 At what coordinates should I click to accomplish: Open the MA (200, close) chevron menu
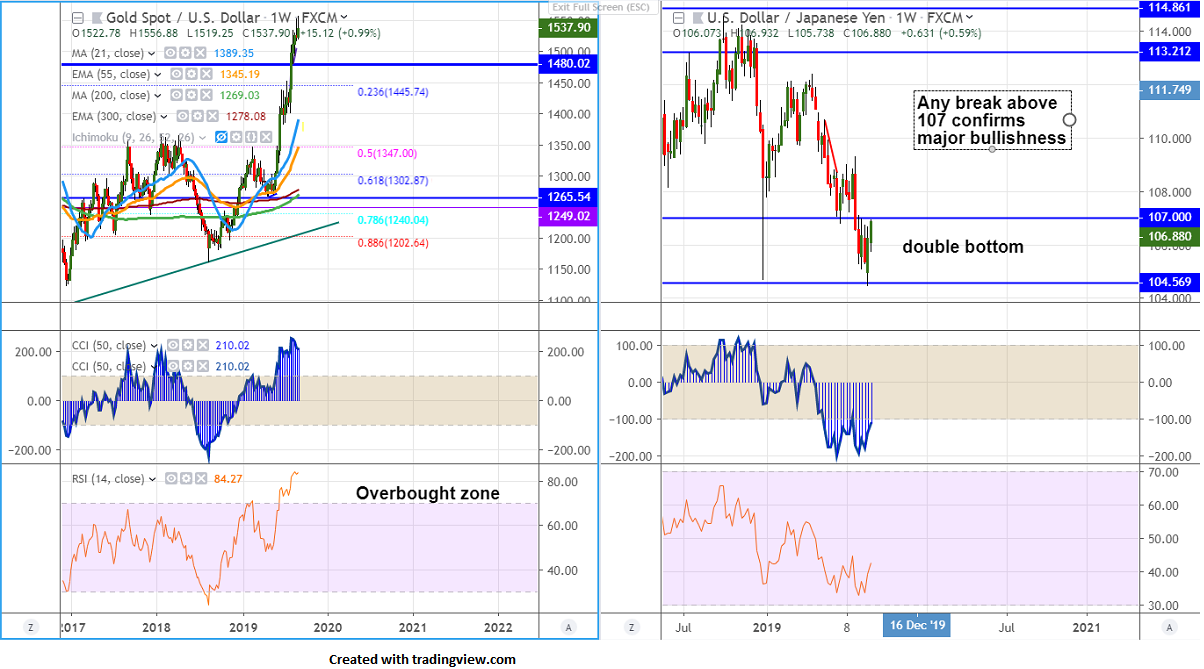click(x=158, y=96)
